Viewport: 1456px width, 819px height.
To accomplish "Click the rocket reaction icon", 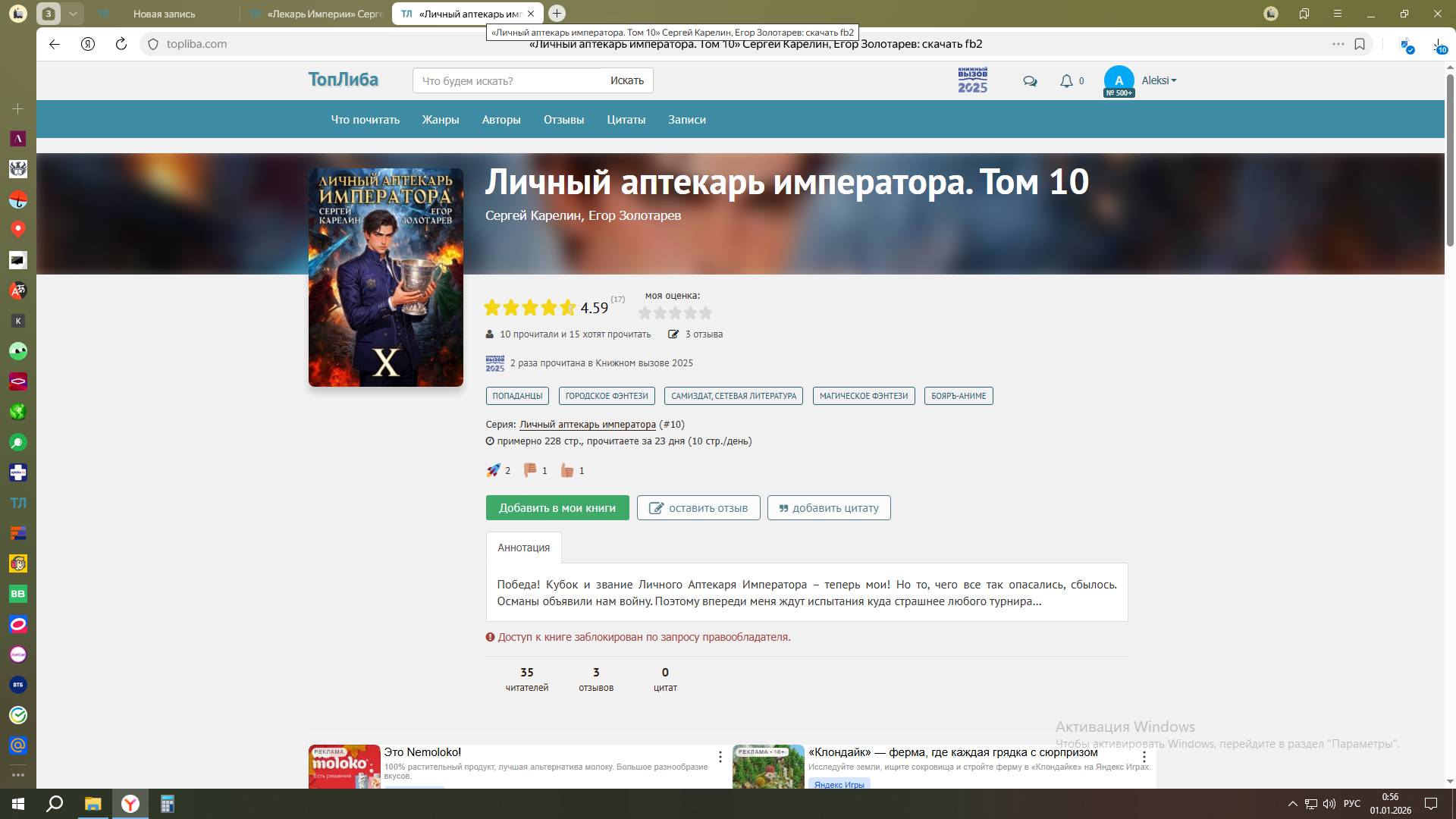I will [x=494, y=470].
